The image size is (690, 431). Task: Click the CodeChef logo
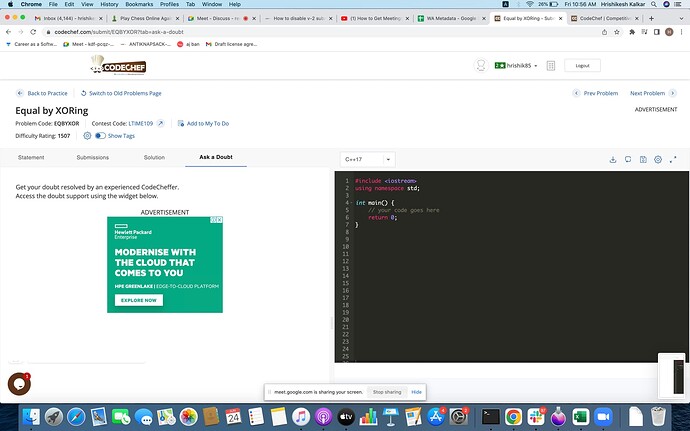click(x=118, y=65)
